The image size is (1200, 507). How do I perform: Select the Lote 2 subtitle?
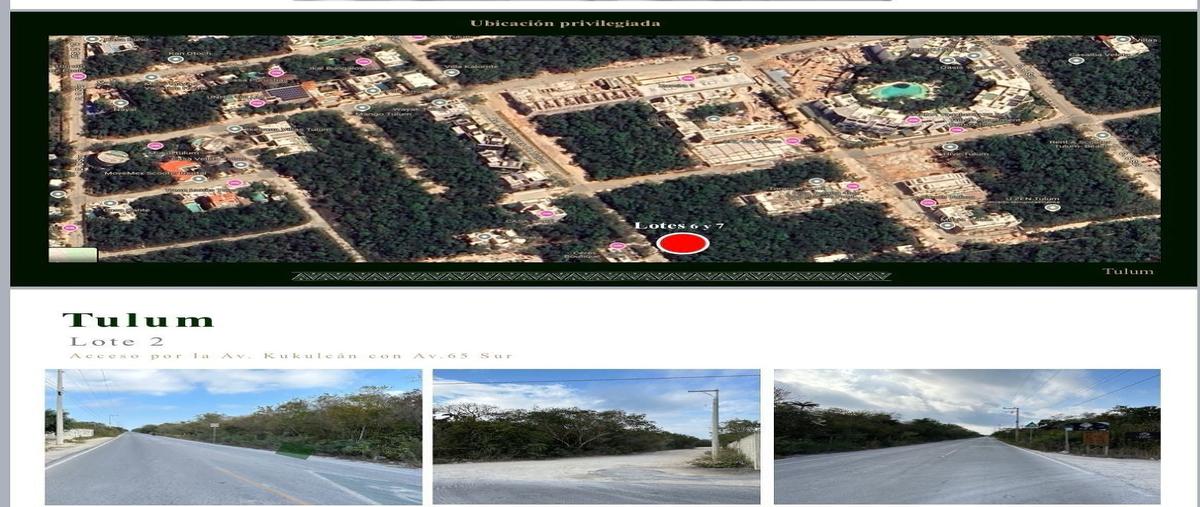click(99, 342)
